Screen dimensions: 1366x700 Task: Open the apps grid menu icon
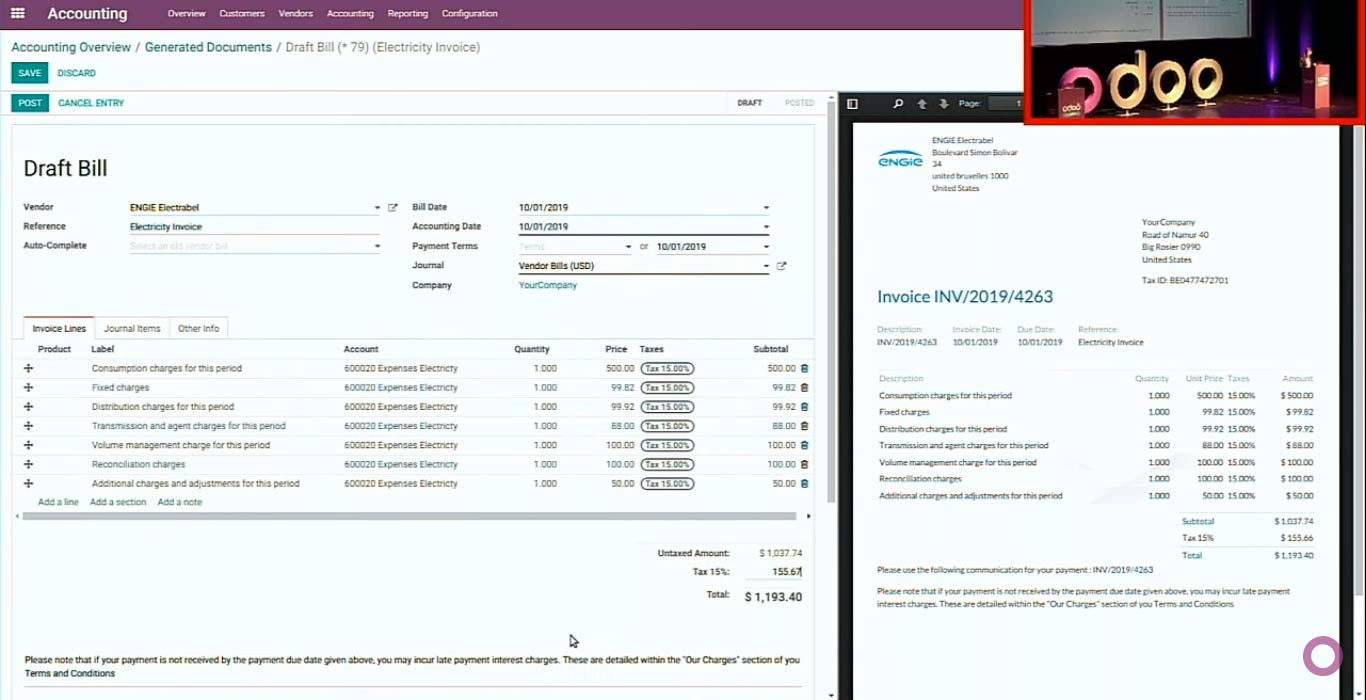click(x=18, y=14)
